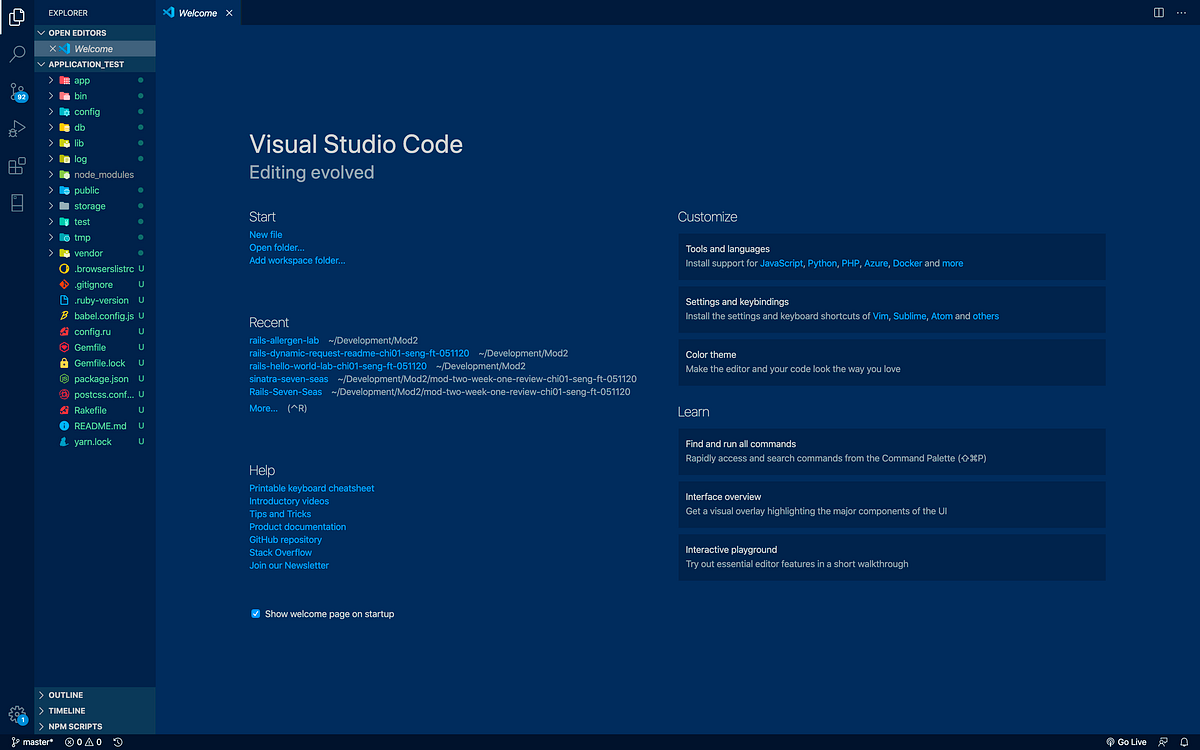
Task: Open the Extensions view icon
Action: pyautogui.click(x=17, y=166)
